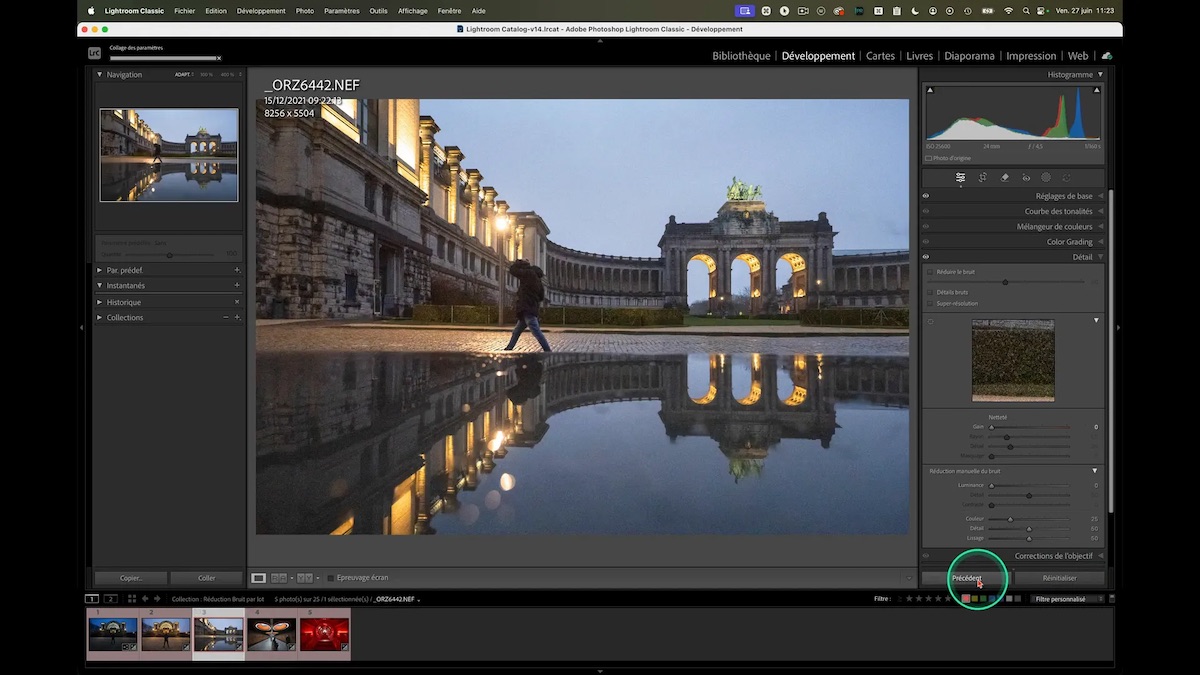
Task: Enable the Super-résolution checkbox
Action: (930, 303)
